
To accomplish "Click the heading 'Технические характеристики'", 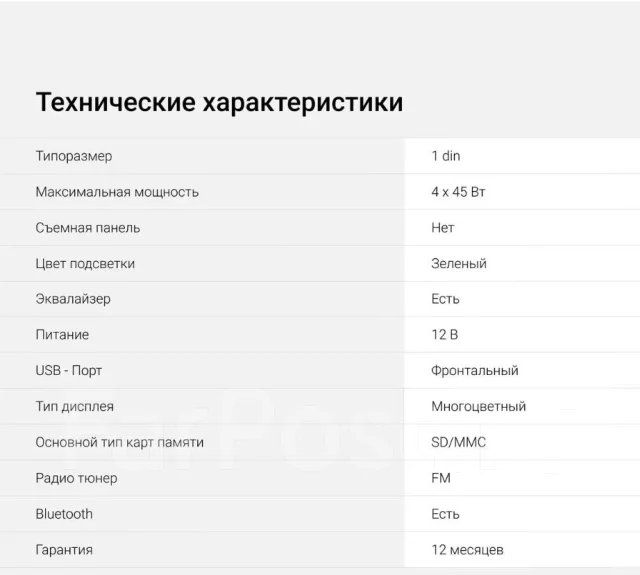I will 219,103.
